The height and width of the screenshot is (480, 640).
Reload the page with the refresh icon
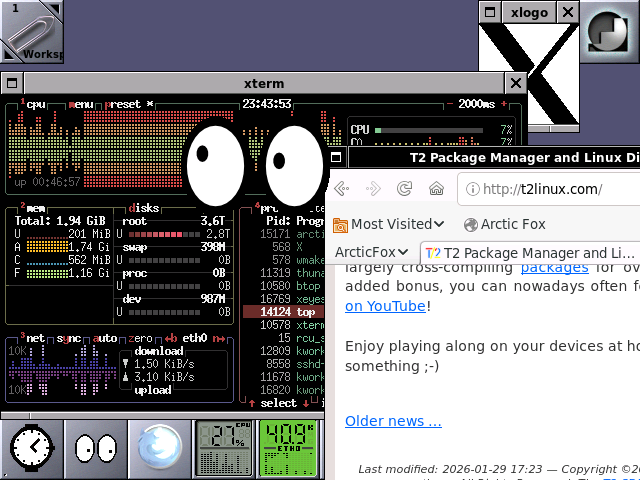pos(405,189)
